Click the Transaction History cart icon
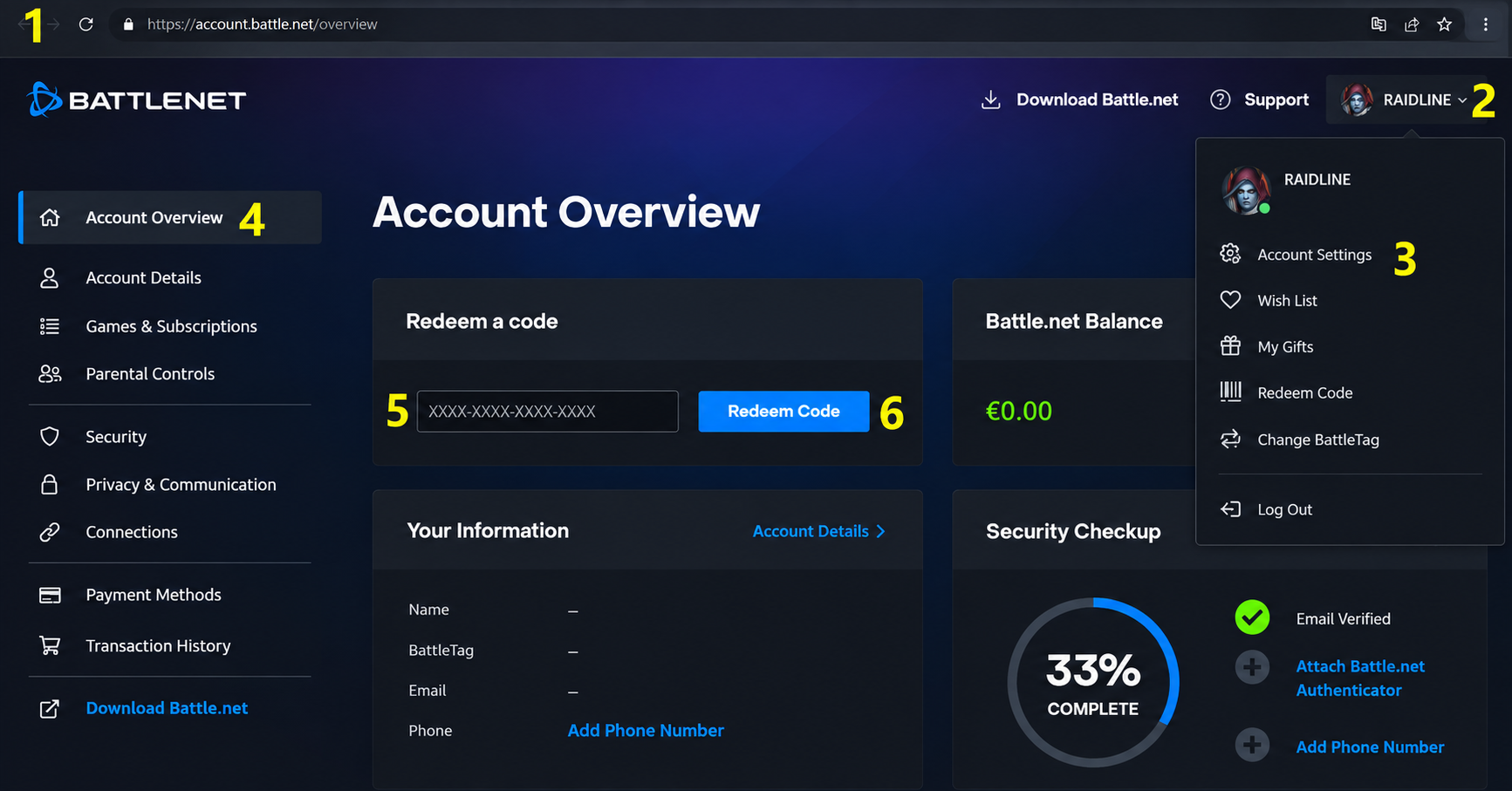 tap(50, 645)
